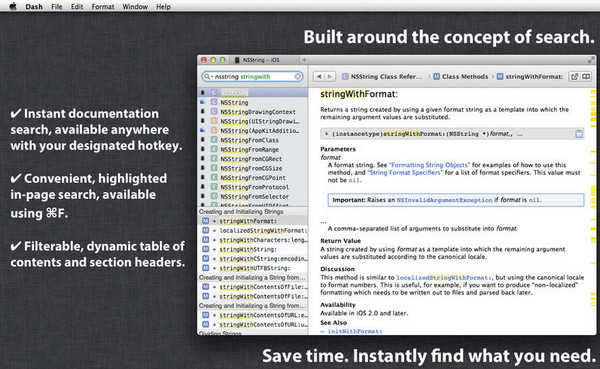The height and width of the screenshot is (369, 600).
Task: Open the search magnifier dropdown
Action: click(x=208, y=77)
